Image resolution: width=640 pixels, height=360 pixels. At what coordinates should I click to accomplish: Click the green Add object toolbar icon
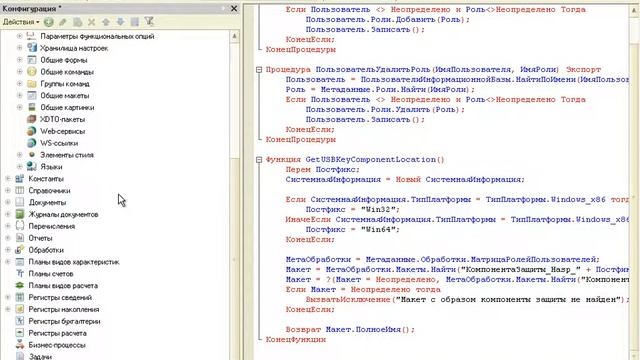pyautogui.click(x=49, y=22)
